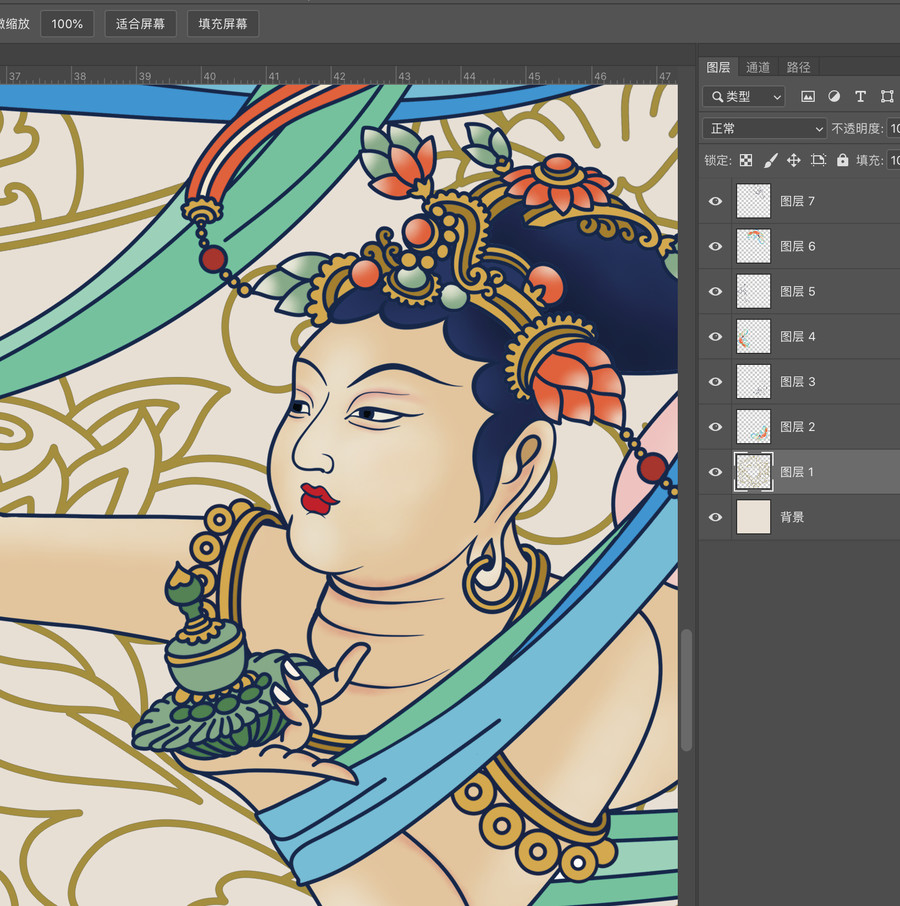Hide layer 图层 2
The width and height of the screenshot is (900, 906).
coord(715,426)
